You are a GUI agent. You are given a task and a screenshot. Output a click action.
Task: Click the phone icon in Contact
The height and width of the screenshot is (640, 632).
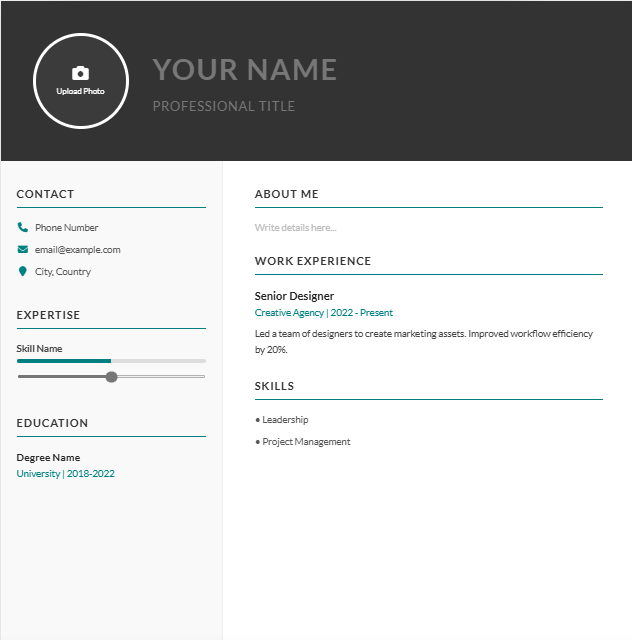(23, 227)
